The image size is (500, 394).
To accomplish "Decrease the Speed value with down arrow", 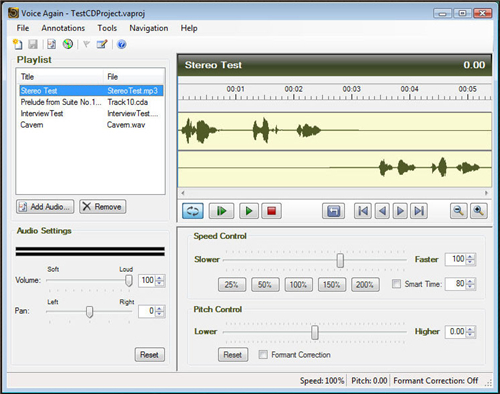I will [470, 262].
